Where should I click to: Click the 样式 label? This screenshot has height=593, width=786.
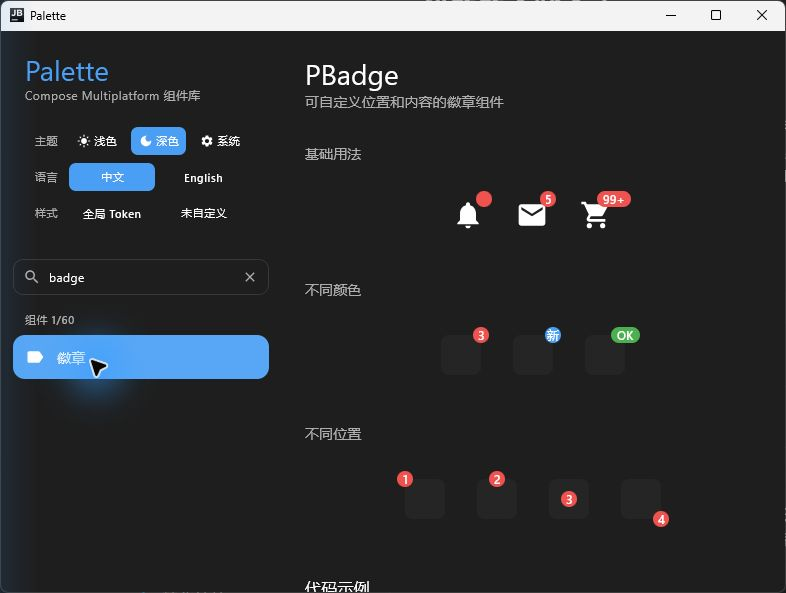pyautogui.click(x=46, y=213)
